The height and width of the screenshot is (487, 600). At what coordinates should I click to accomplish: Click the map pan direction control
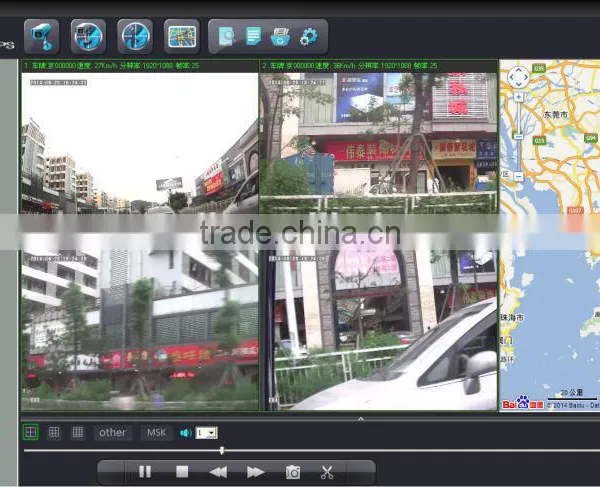pyautogui.click(x=518, y=77)
